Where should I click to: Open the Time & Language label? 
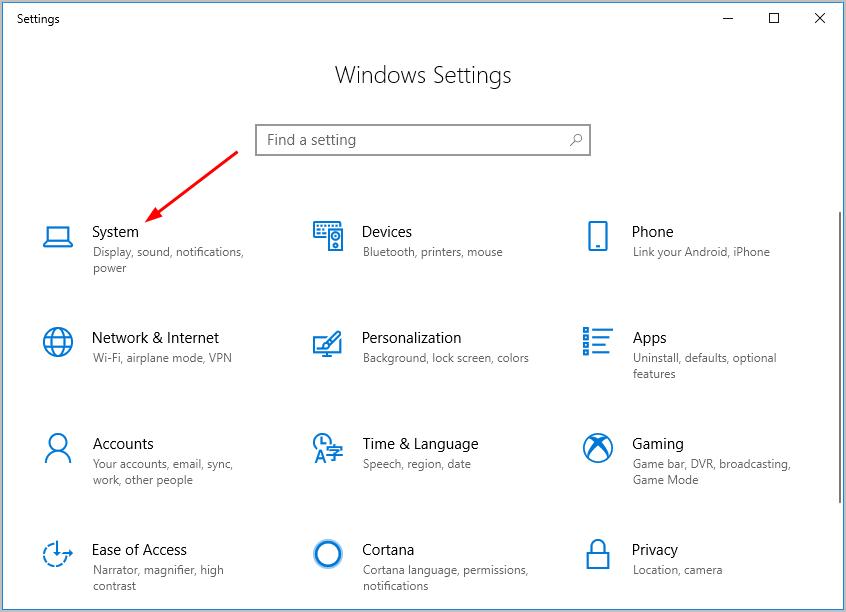click(x=420, y=444)
